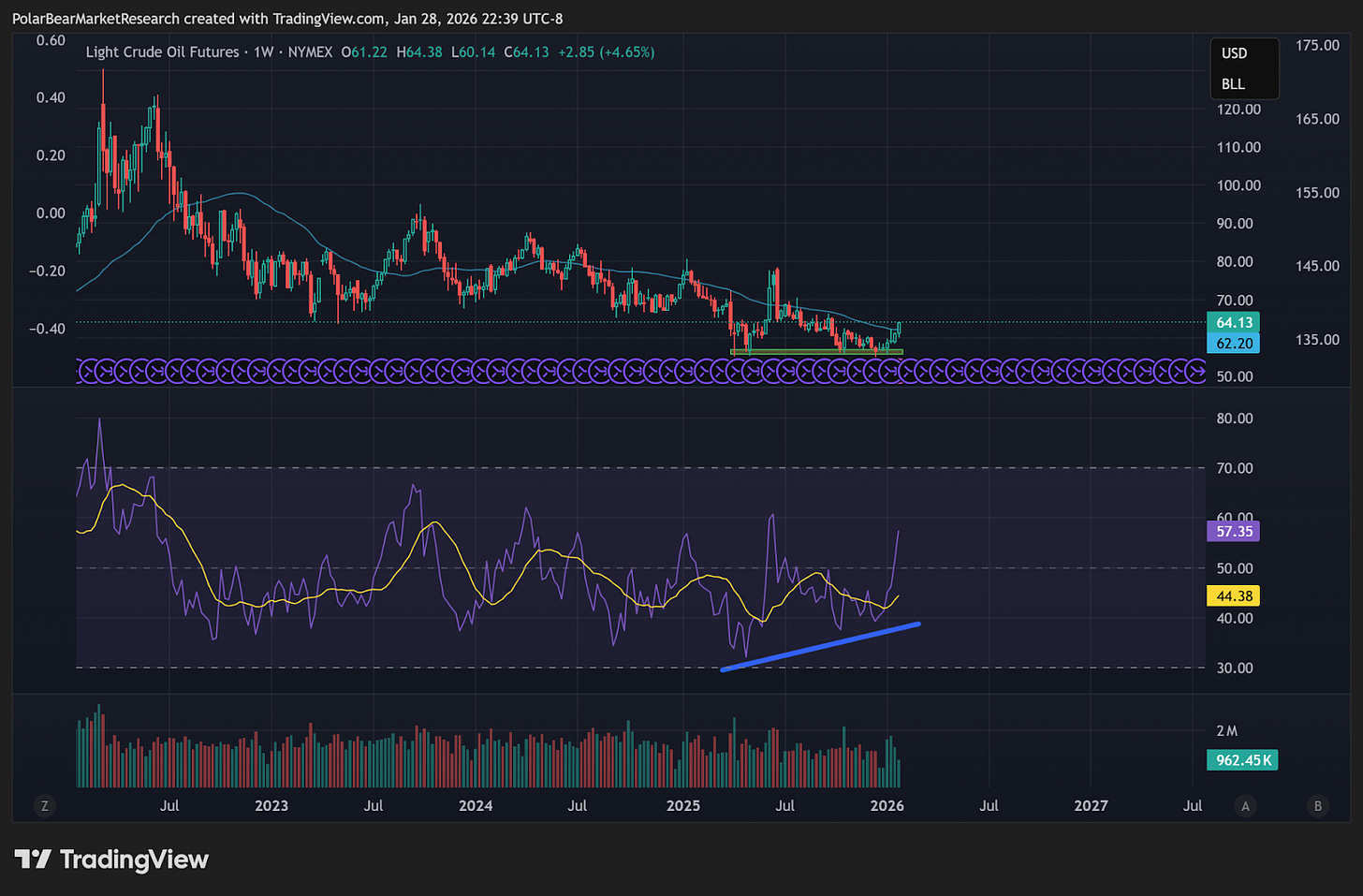
Task: Click the 962.45K volume value tag
Action: [1243, 760]
